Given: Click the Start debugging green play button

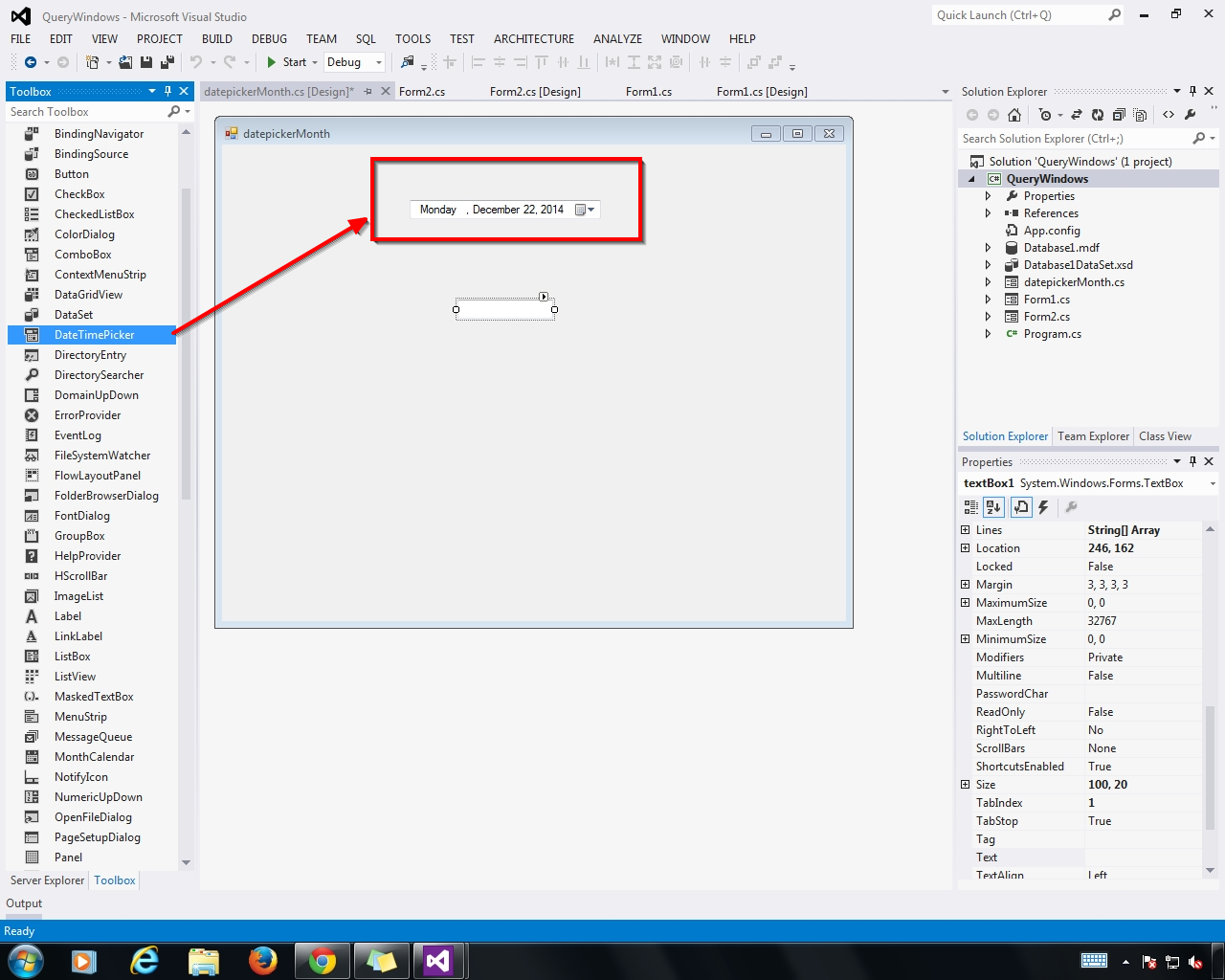Looking at the screenshot, I should (x=272, y=62).
